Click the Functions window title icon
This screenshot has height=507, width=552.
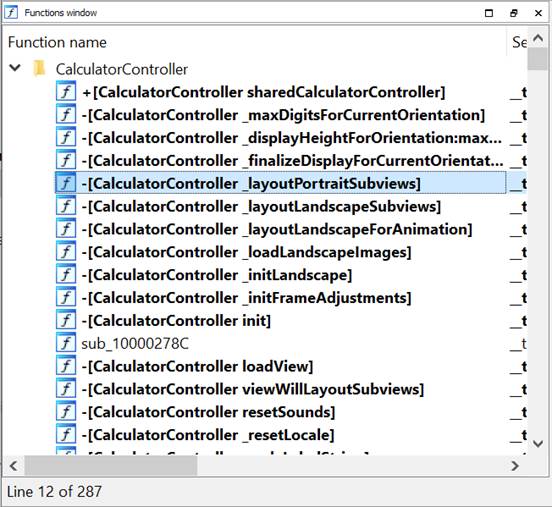[x=11, y=13]
